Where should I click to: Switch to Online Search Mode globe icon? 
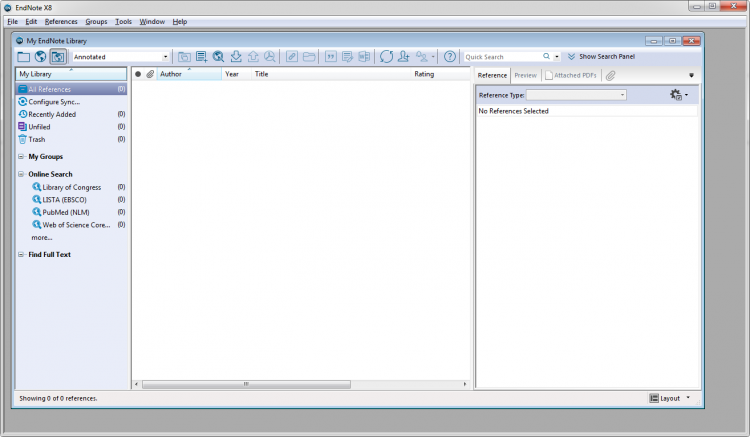pyautogui.click(x=41, y=57)
